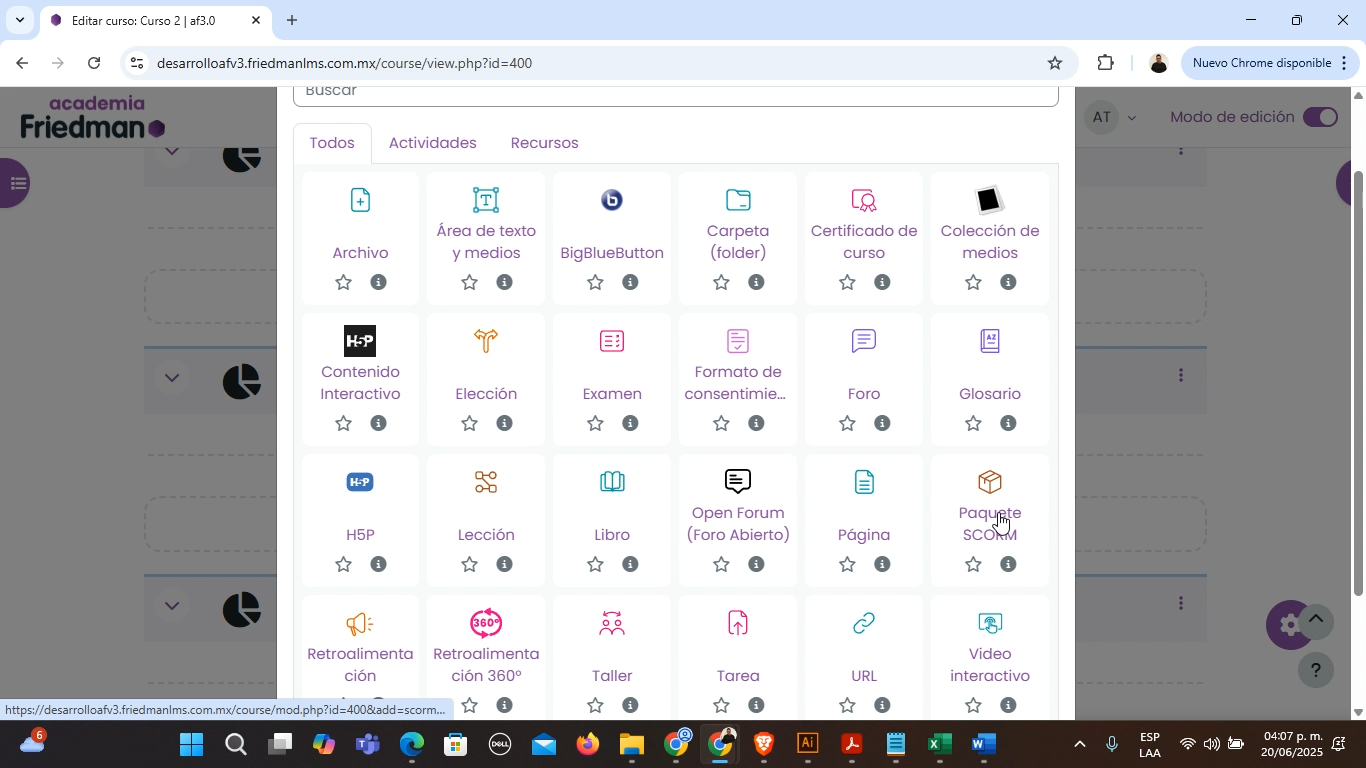Select the blue H5P activity icon
The image size is (1366, 768).
point(360,482)
